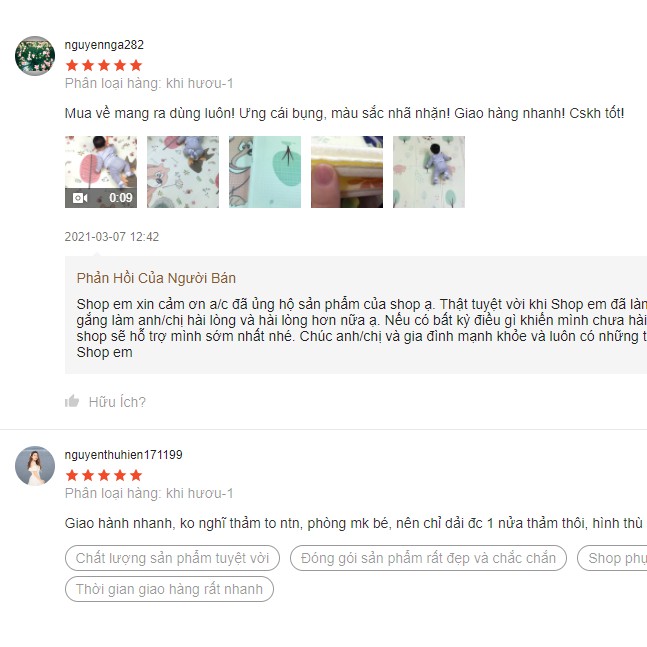Click nguyennga282's profile avatar
Screen dimensions: 647x647
click(35, 56)
